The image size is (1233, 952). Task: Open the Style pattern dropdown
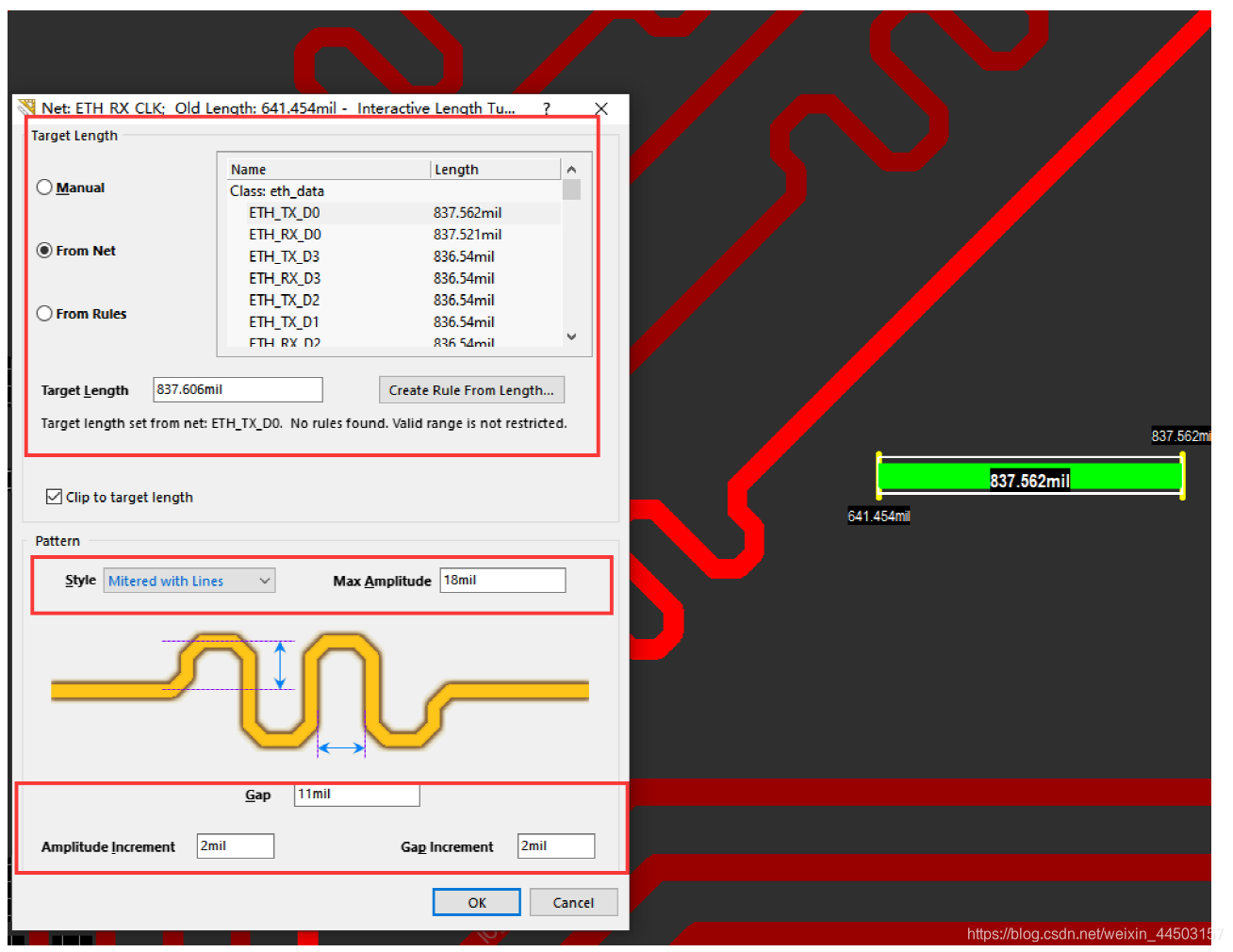pos(189,581)
